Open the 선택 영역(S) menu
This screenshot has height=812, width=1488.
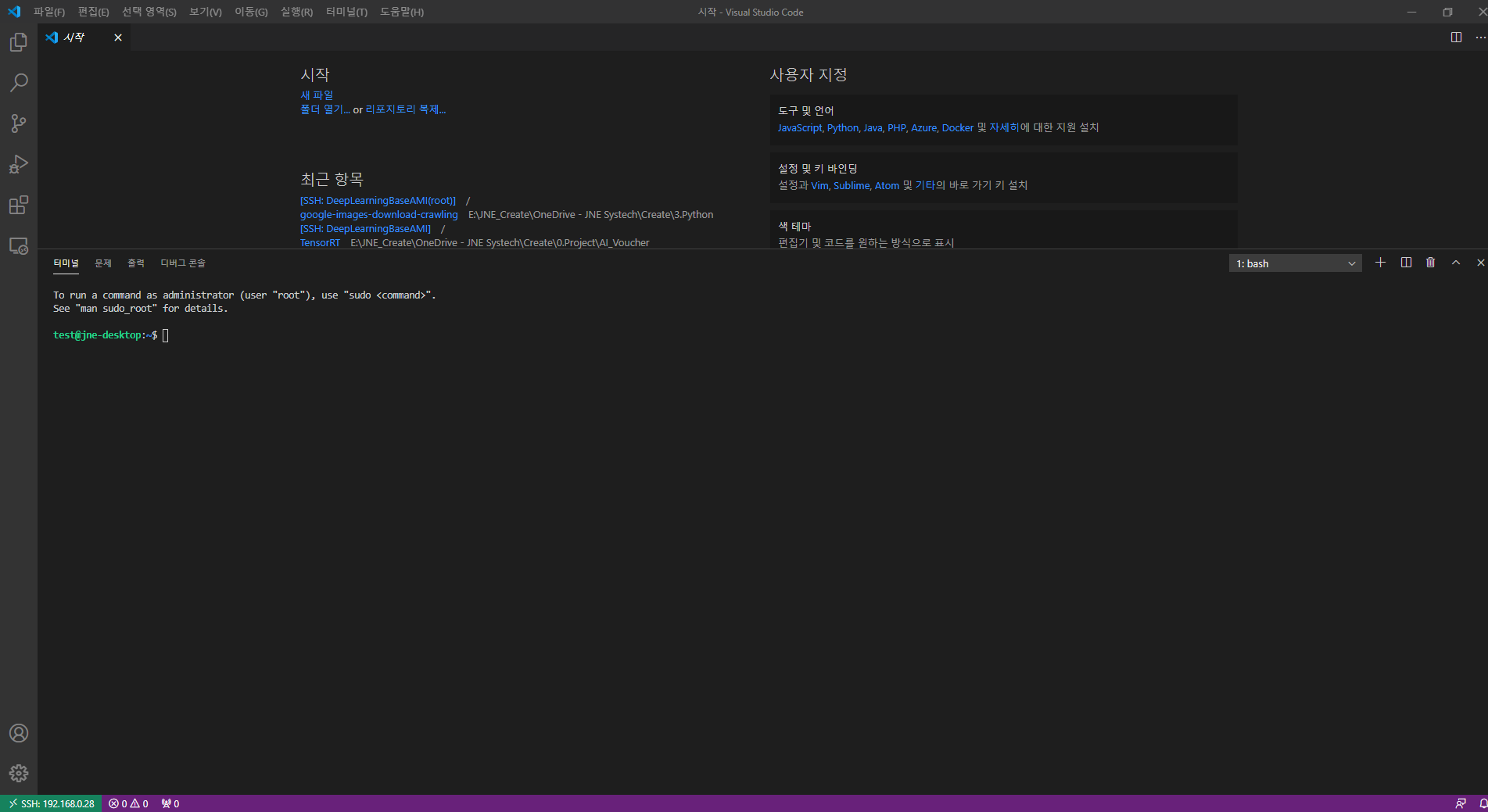(149, 12)
